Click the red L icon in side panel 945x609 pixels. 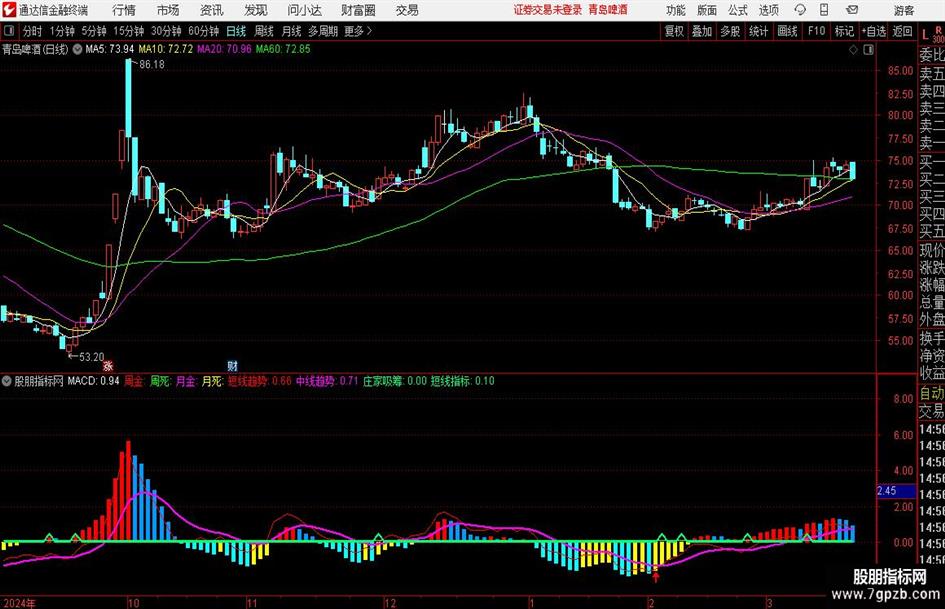click(925, 34)
